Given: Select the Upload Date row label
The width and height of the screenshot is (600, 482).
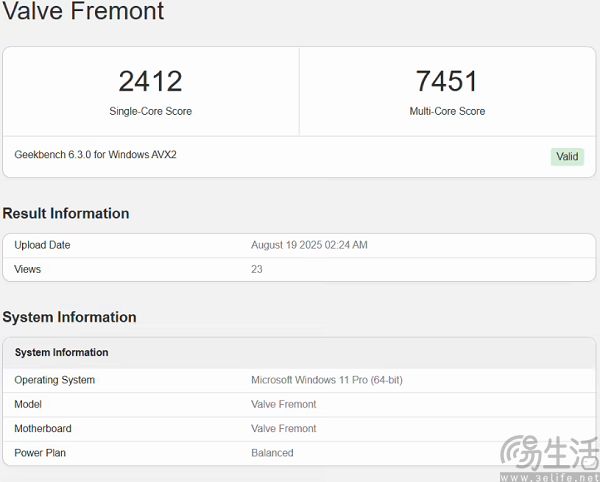Looking at the screenshot, I should [x=42, y=245].
